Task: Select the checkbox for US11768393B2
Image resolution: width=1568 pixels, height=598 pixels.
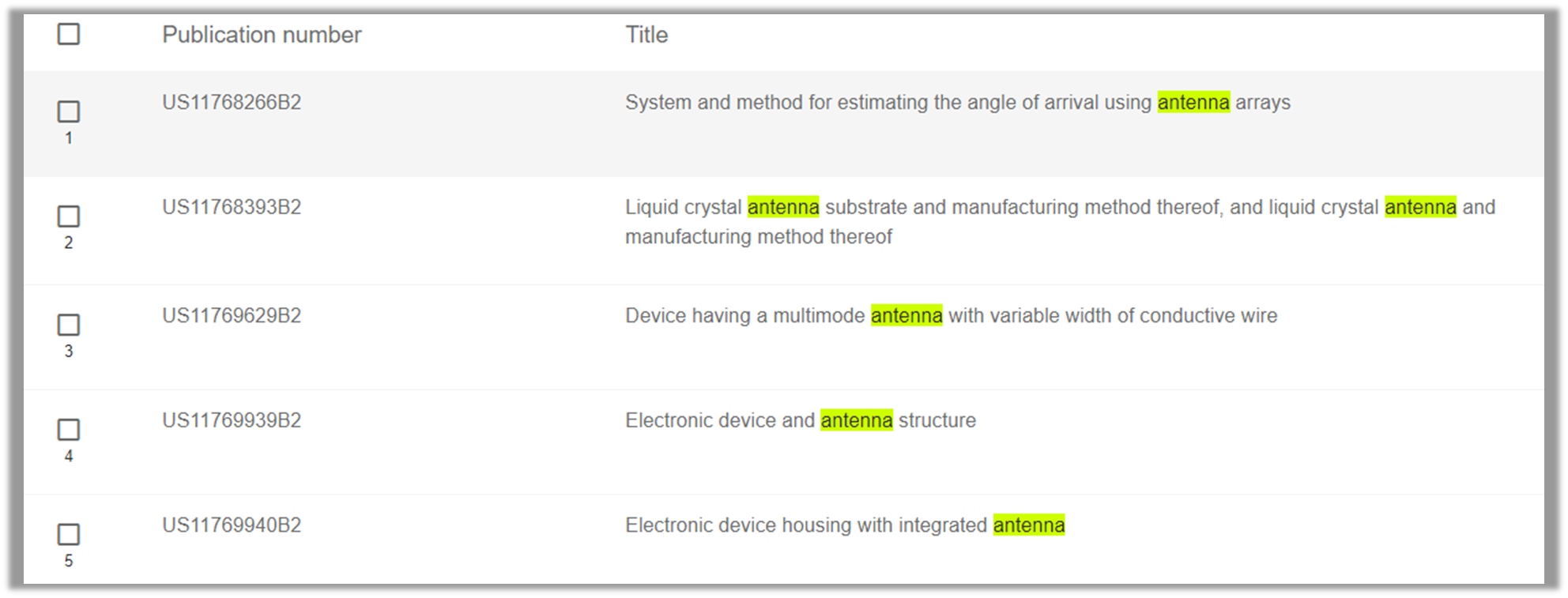Action: pos(69,216)
